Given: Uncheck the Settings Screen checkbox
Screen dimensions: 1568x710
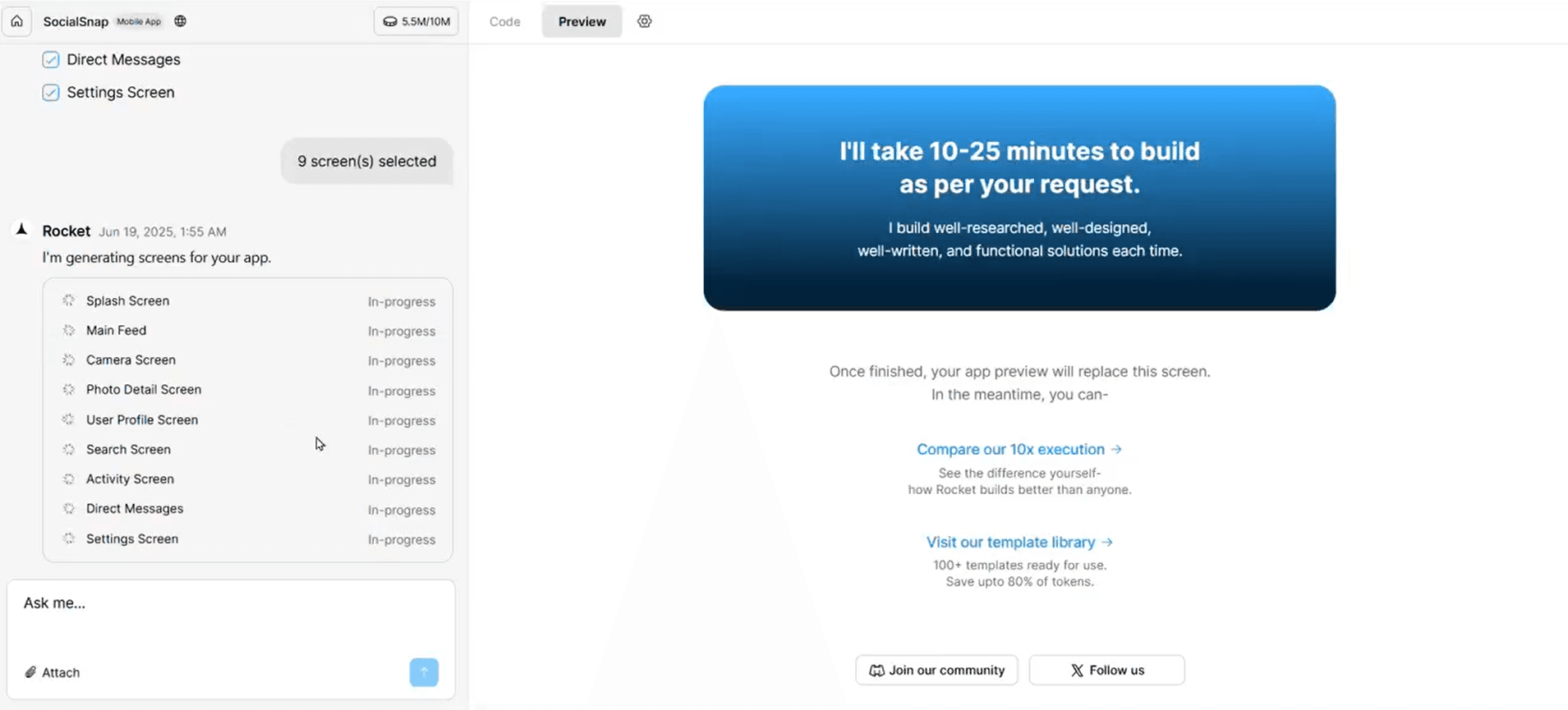Looking at the screenshot, I should (x=51, y=92).
